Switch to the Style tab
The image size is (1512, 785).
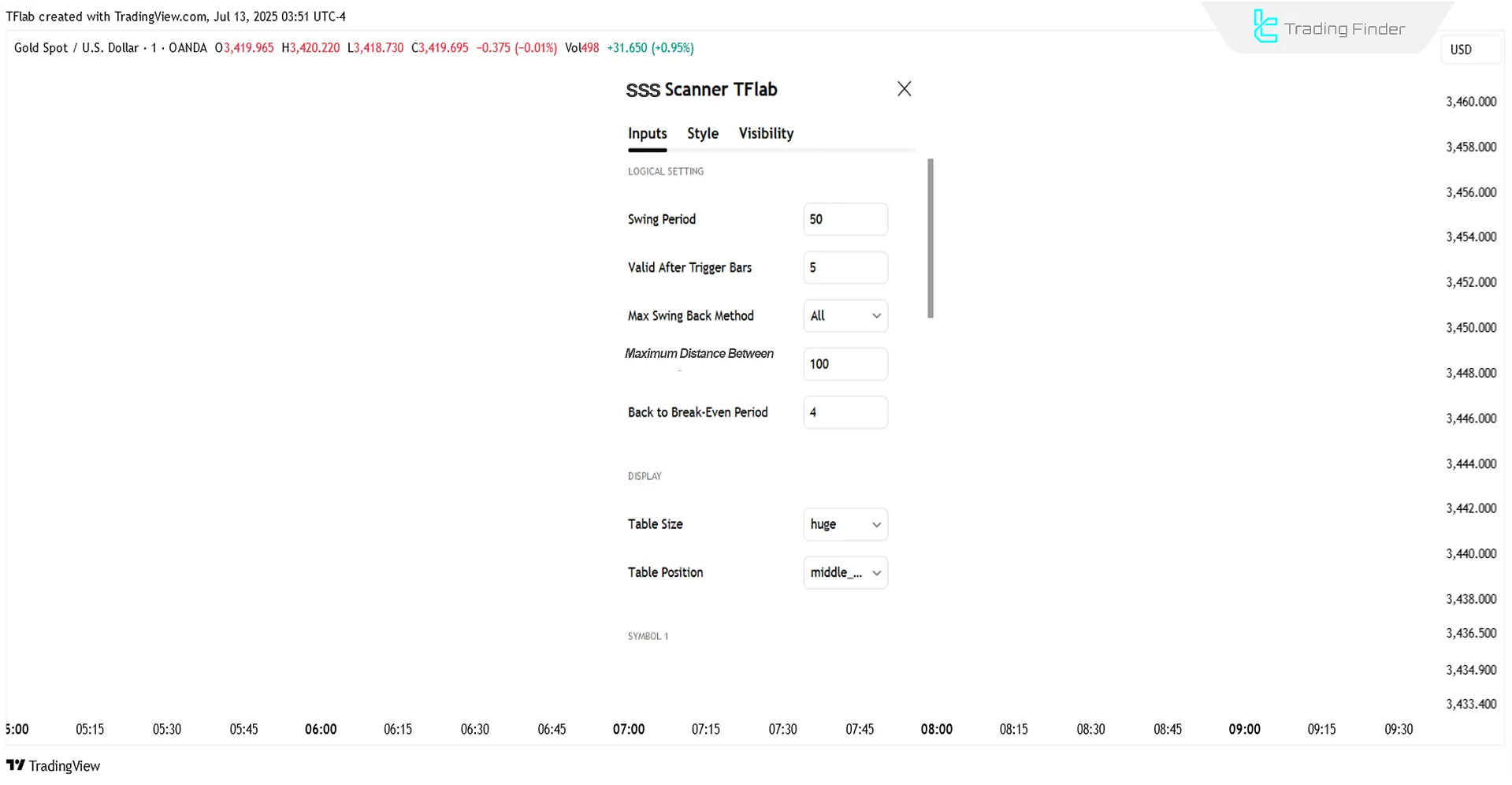coord(701,133)
